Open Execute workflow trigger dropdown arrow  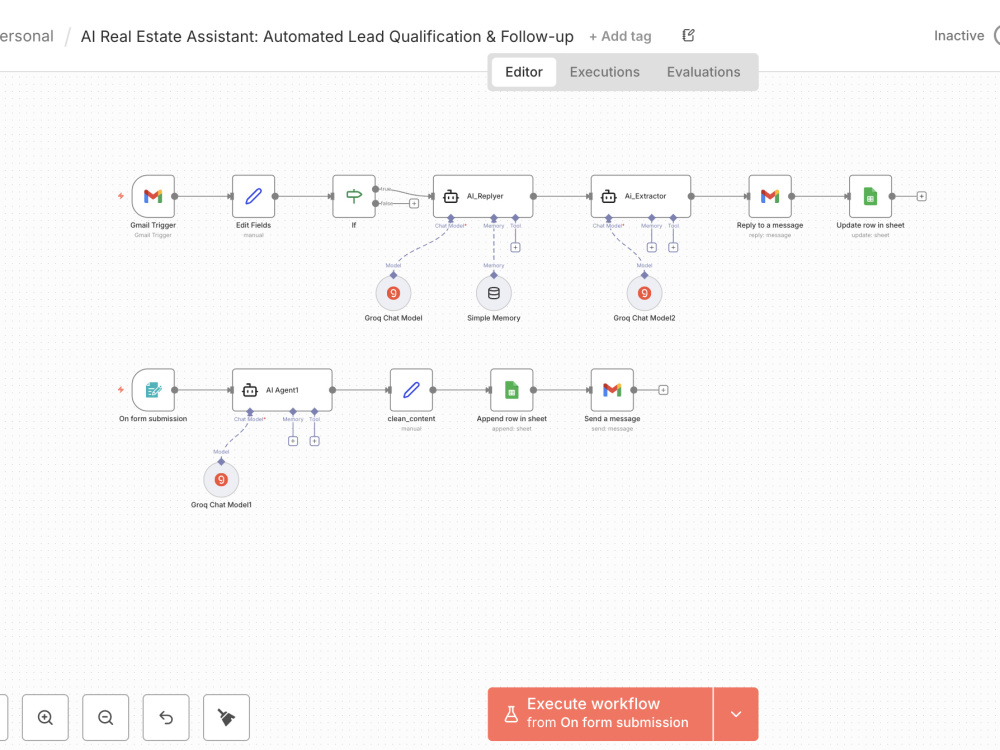[x=736, y=714]
